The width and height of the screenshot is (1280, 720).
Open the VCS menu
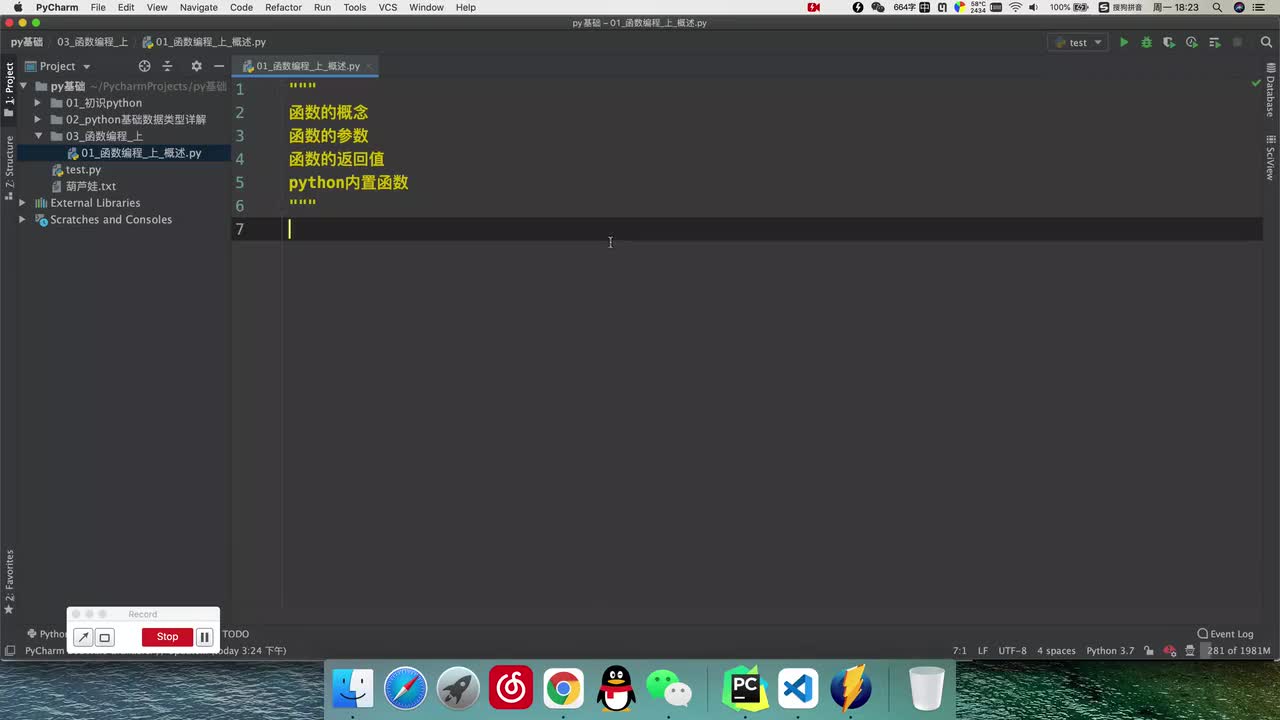tap(388, 7)
